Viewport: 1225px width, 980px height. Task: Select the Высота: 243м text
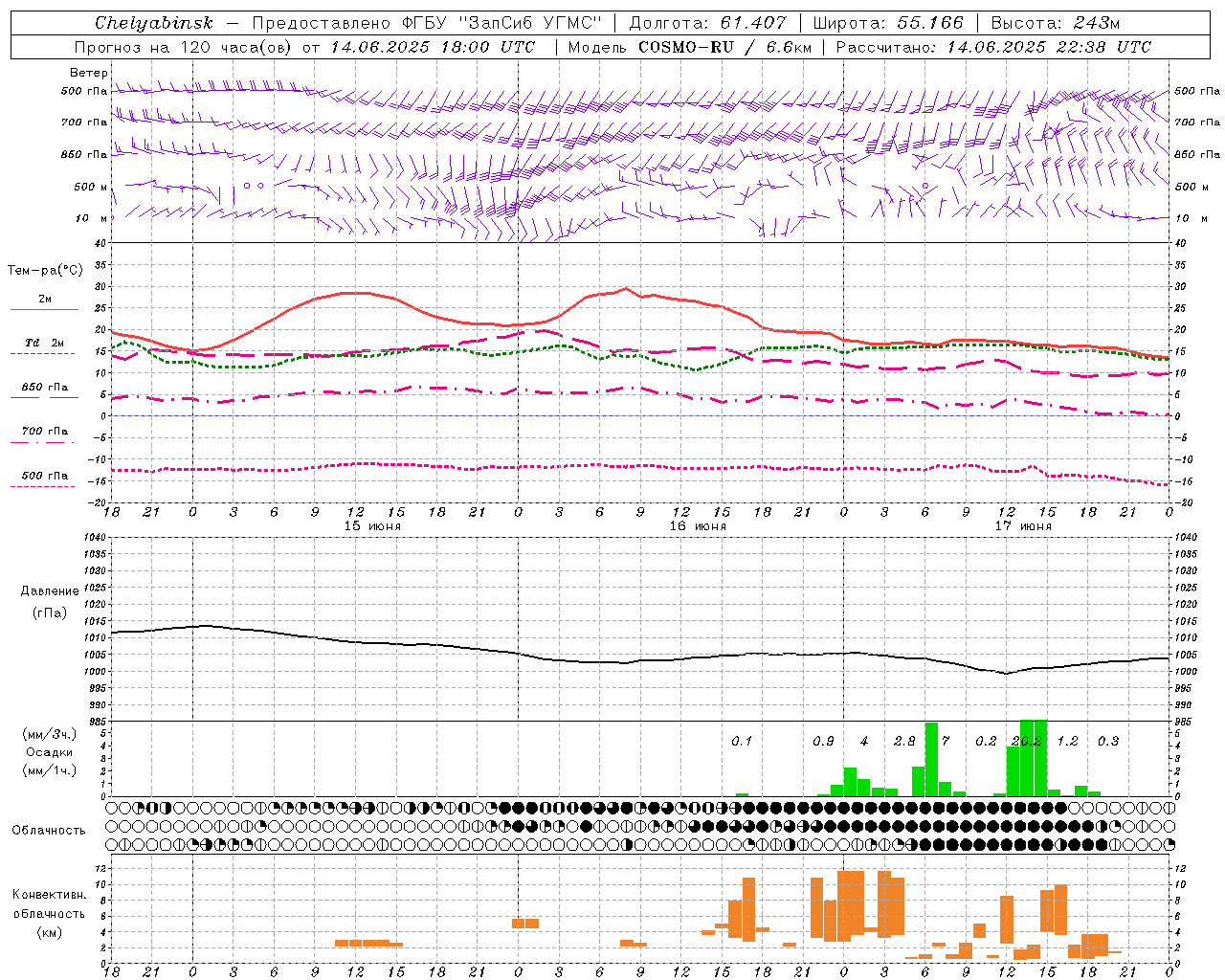[x=1056, y=22]
